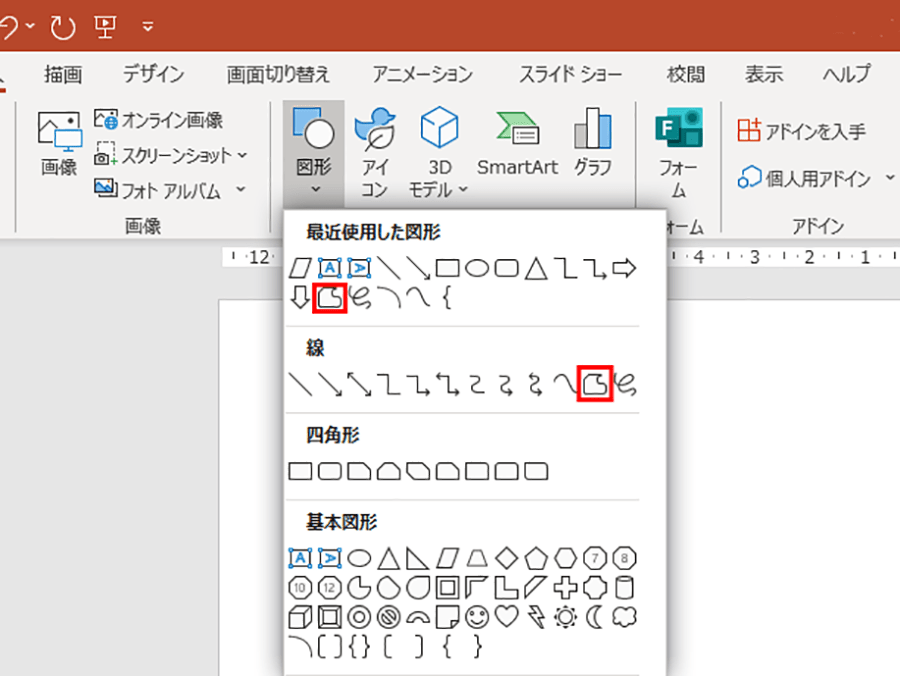Insert the text box shape in 基本図形
The image size is (900, 676).
tap(300, 558)
